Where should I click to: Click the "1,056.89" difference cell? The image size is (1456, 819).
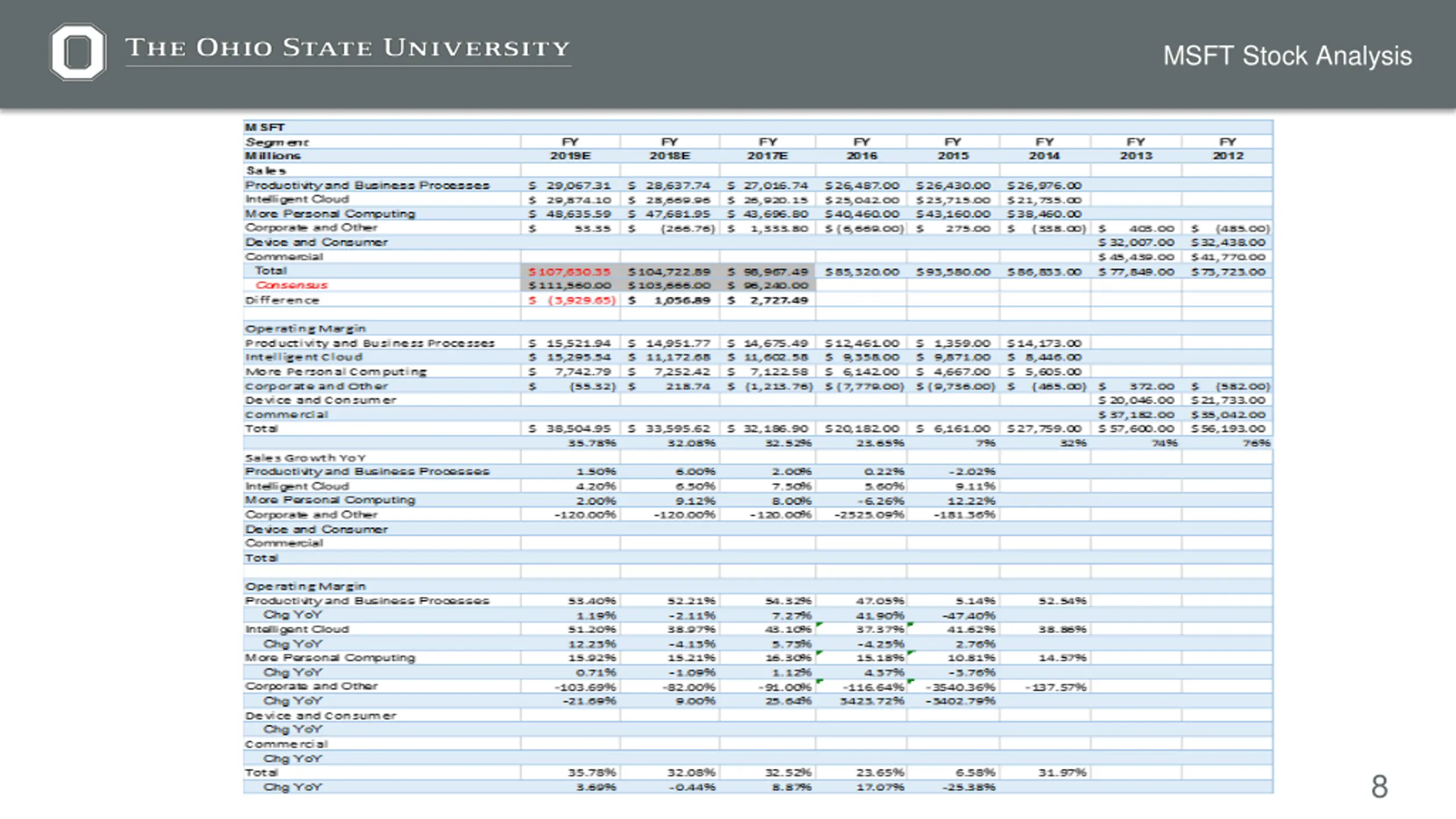[682, 300]
